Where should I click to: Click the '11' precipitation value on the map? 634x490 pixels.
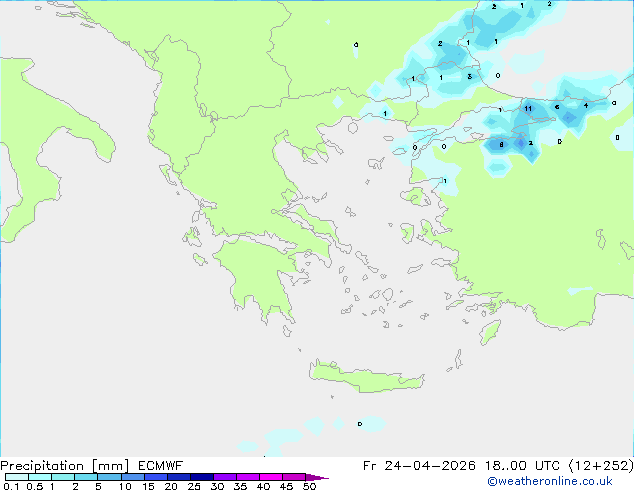[x=528, y=108]
